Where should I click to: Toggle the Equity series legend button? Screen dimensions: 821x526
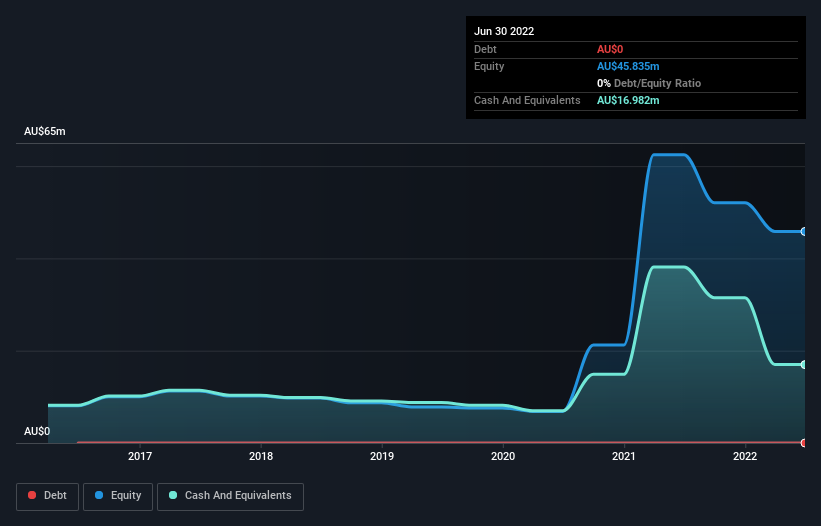(x=118, y=496)
